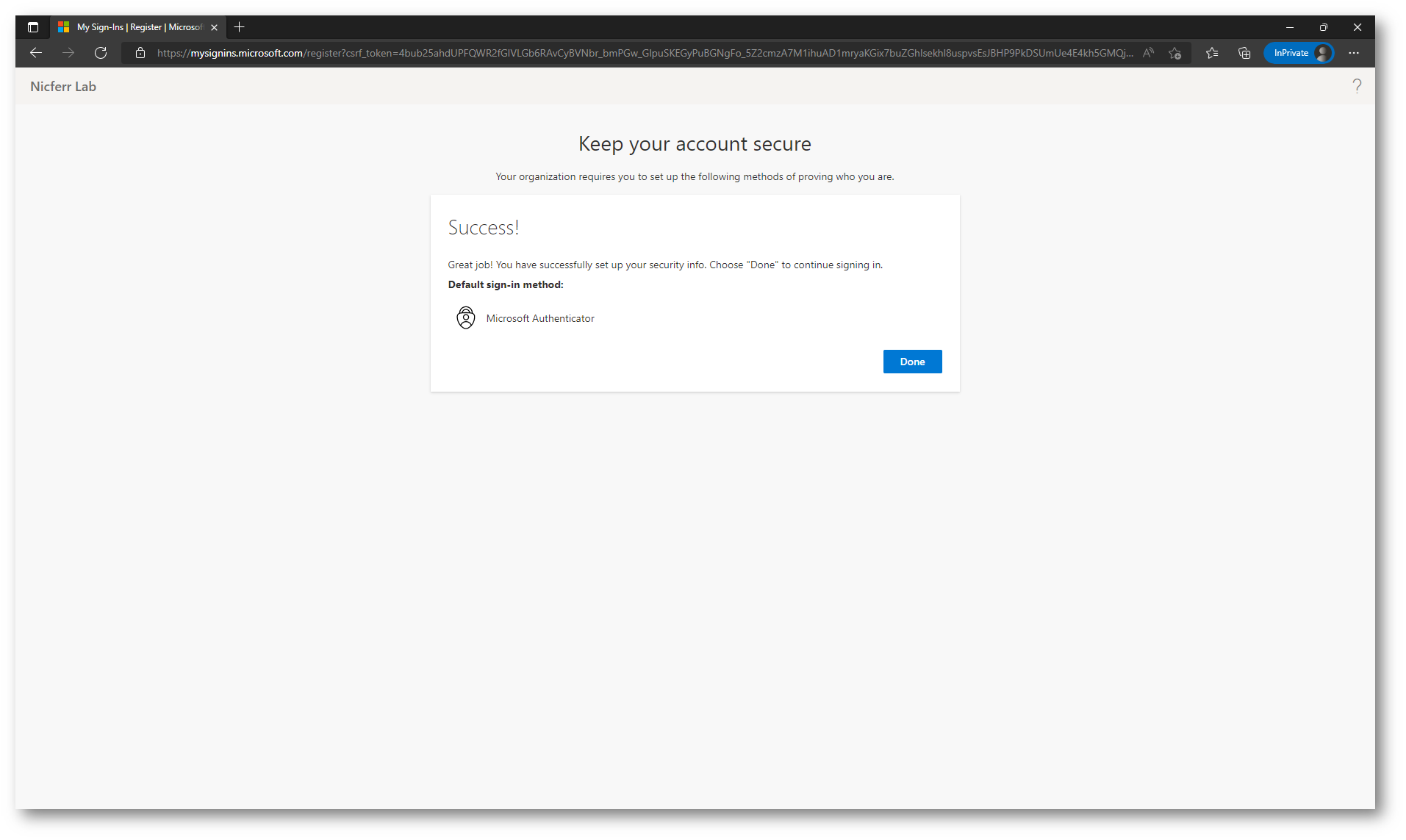Minimize the browser window
Screen dimensions: 1406x840
pyautogui.click(x=1290, y=27)
